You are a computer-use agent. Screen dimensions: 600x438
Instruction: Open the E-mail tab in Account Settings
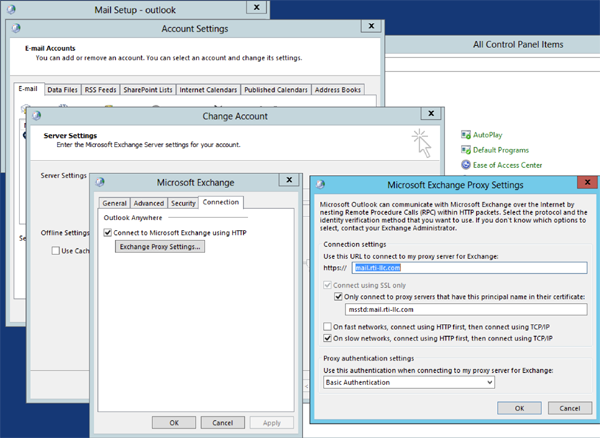(x=28, y=88)
